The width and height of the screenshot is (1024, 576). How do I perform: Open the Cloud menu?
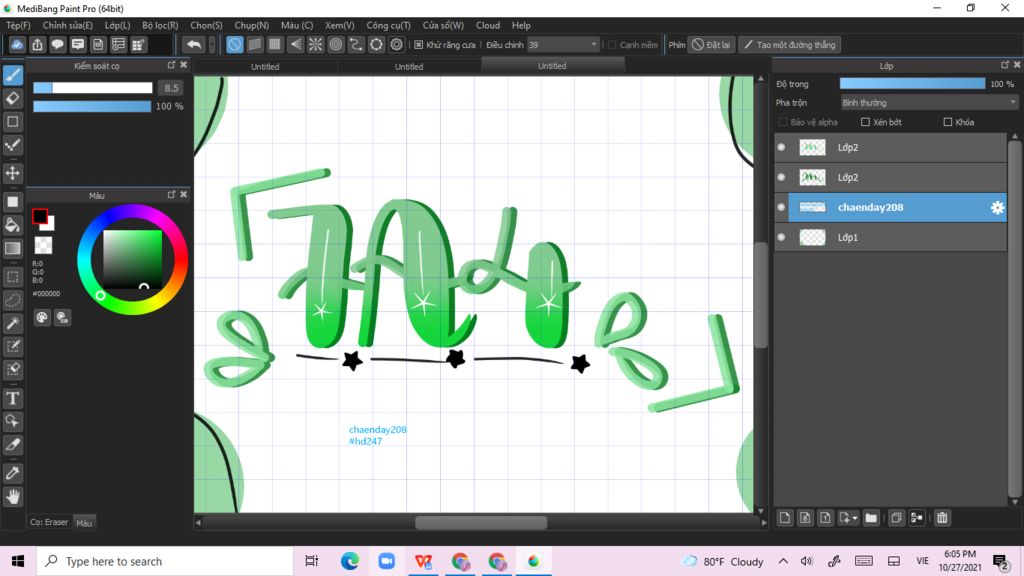click(x=488, y=25)
